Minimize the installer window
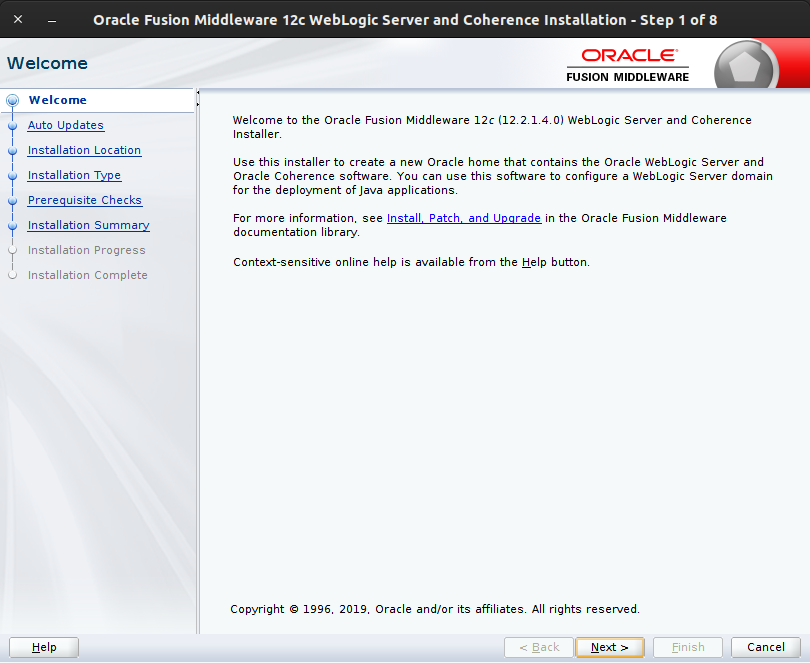The image size is (810, 663). tap(52, 21)
